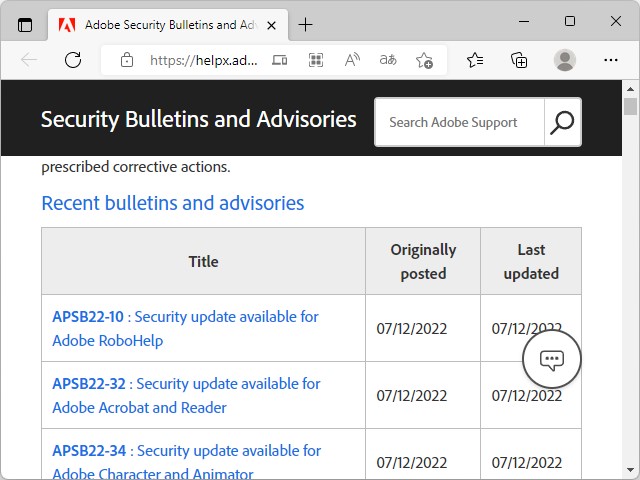Viewport: 640px width, 480px height.
Task: Open a new browser tab
Action: point(306,24)
